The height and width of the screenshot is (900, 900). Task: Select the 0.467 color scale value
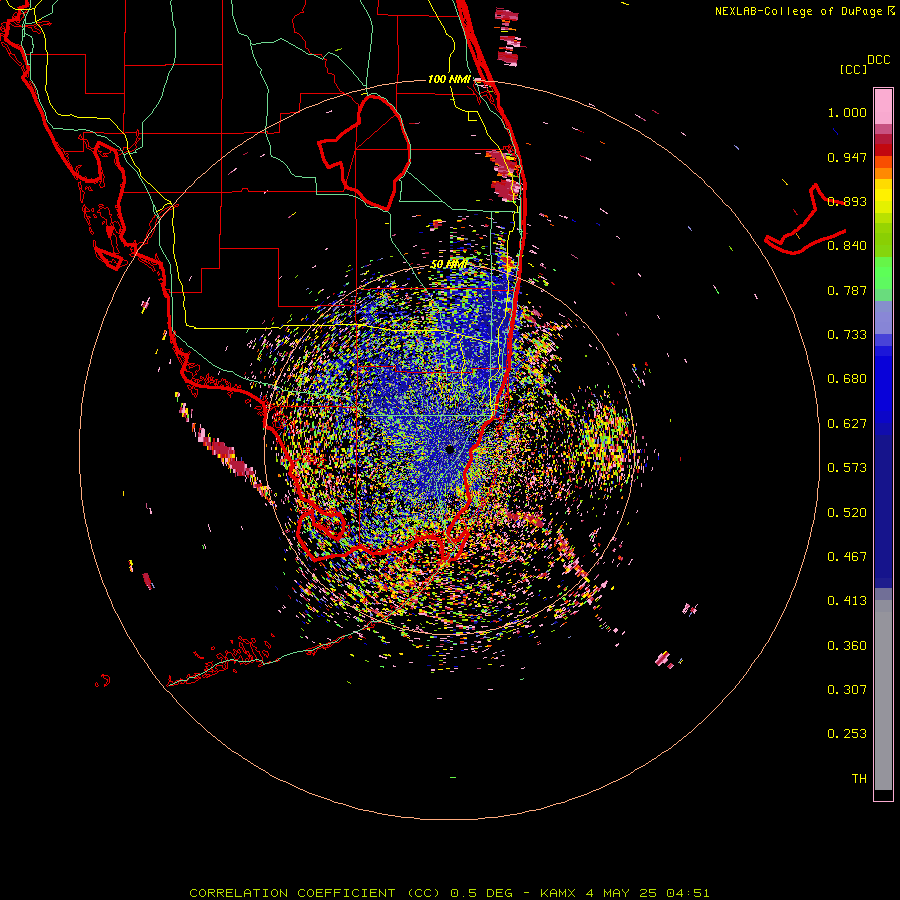tap(847, 557)
